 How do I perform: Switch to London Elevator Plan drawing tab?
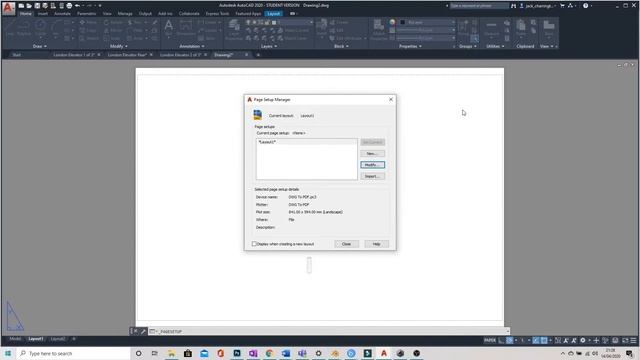point(127,55)
